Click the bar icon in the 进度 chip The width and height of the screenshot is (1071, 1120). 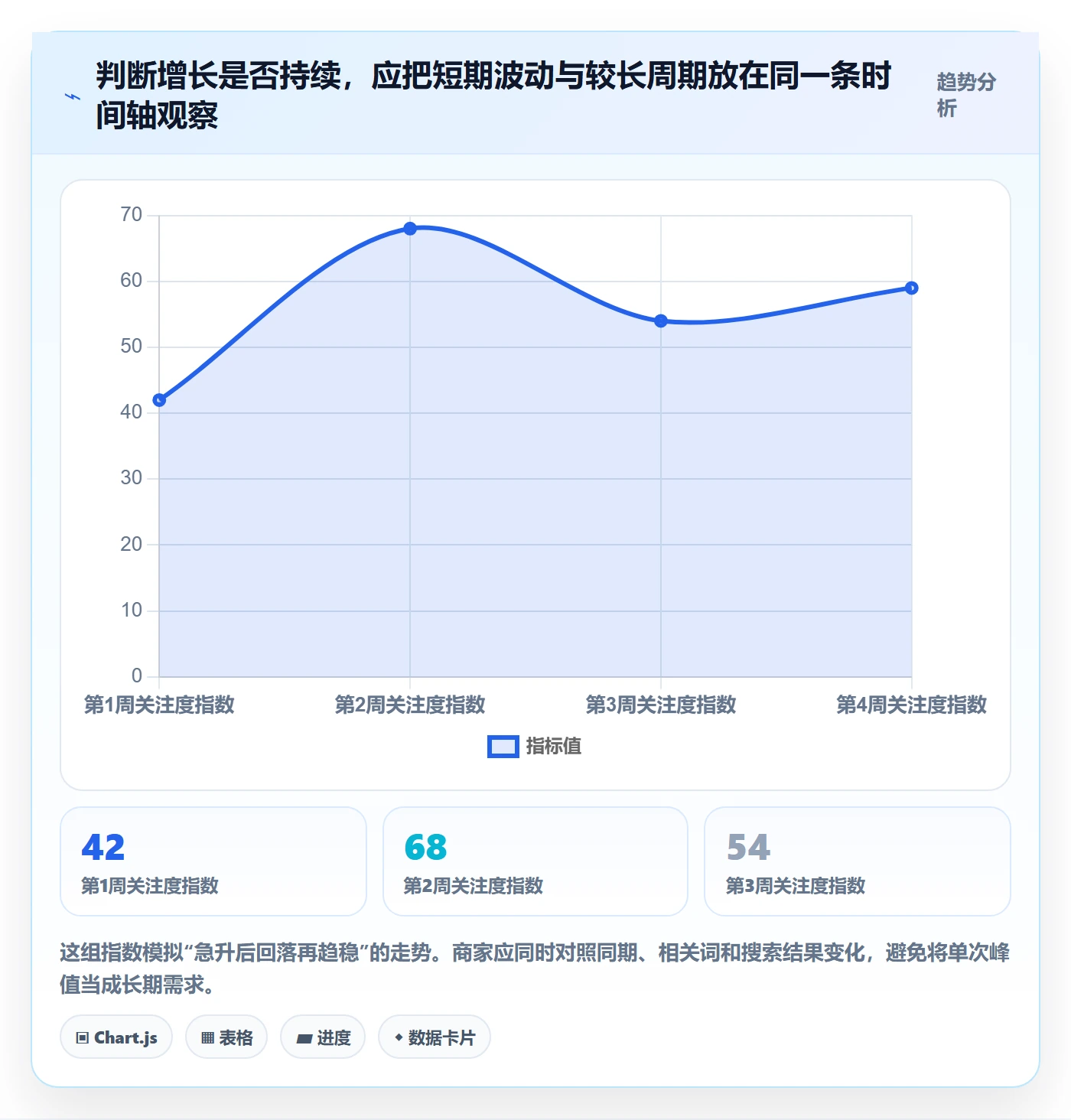tap(304, 1038)
